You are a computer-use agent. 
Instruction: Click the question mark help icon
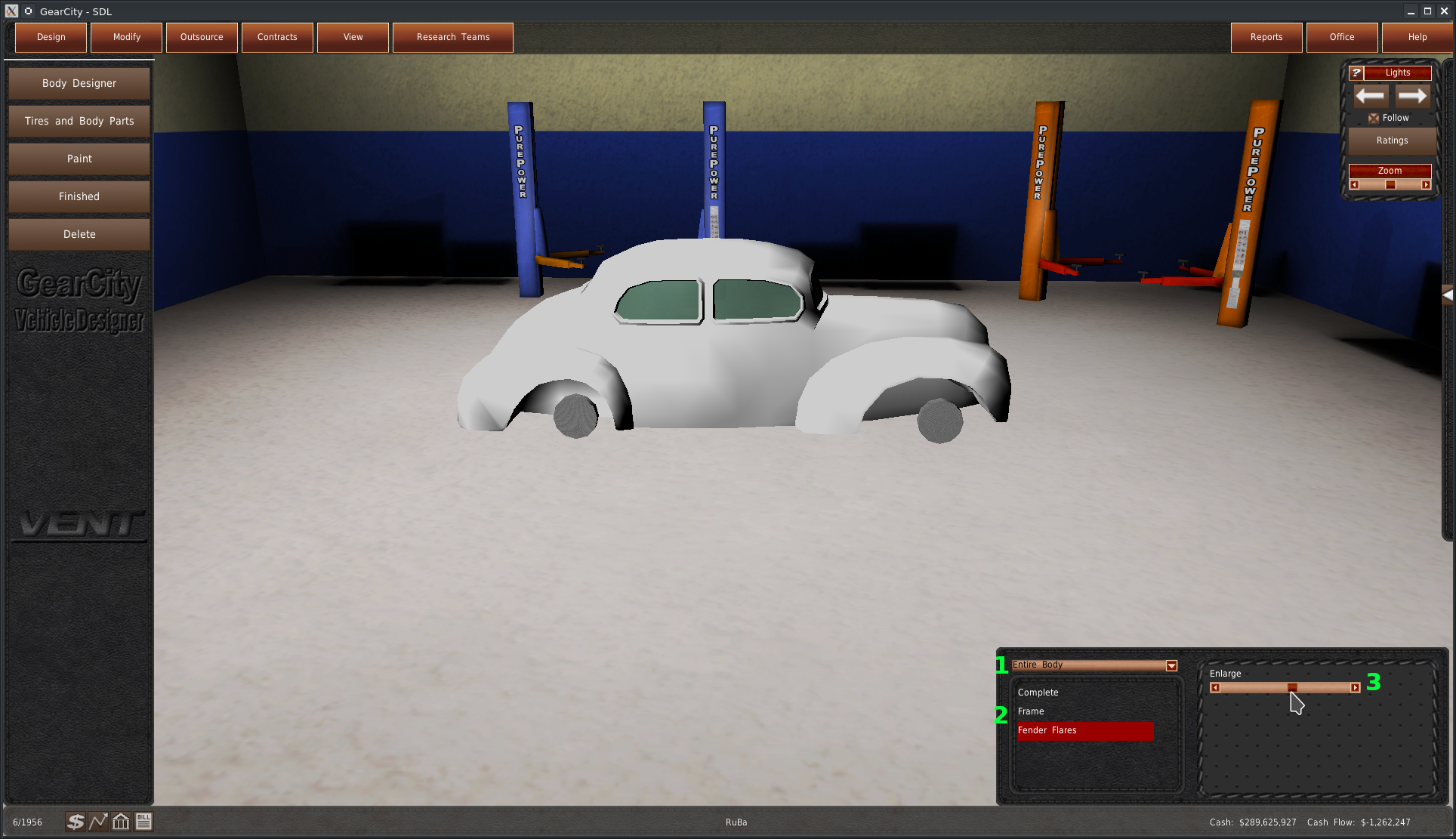click(1356, 72)
